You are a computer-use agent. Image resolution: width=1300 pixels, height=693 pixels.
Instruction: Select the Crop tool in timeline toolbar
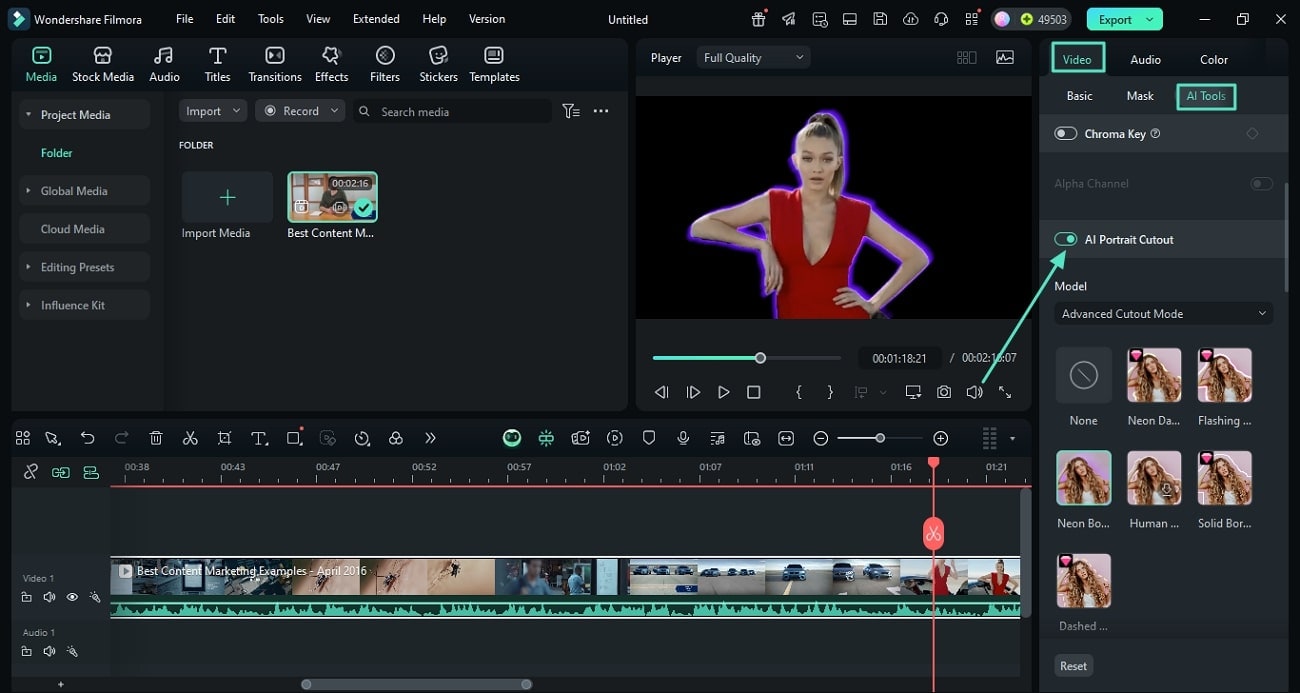pos(224,438)
